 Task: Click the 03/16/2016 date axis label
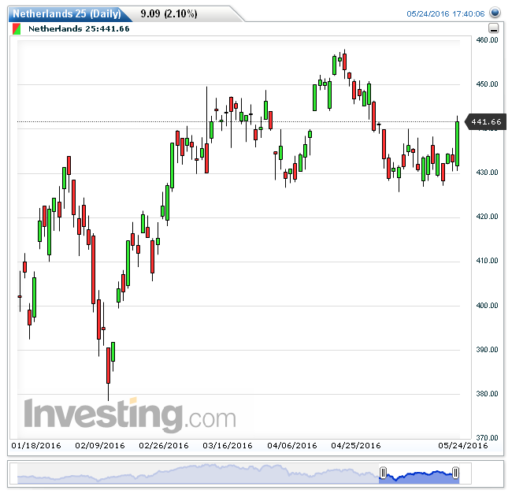(x=227, y=446)
